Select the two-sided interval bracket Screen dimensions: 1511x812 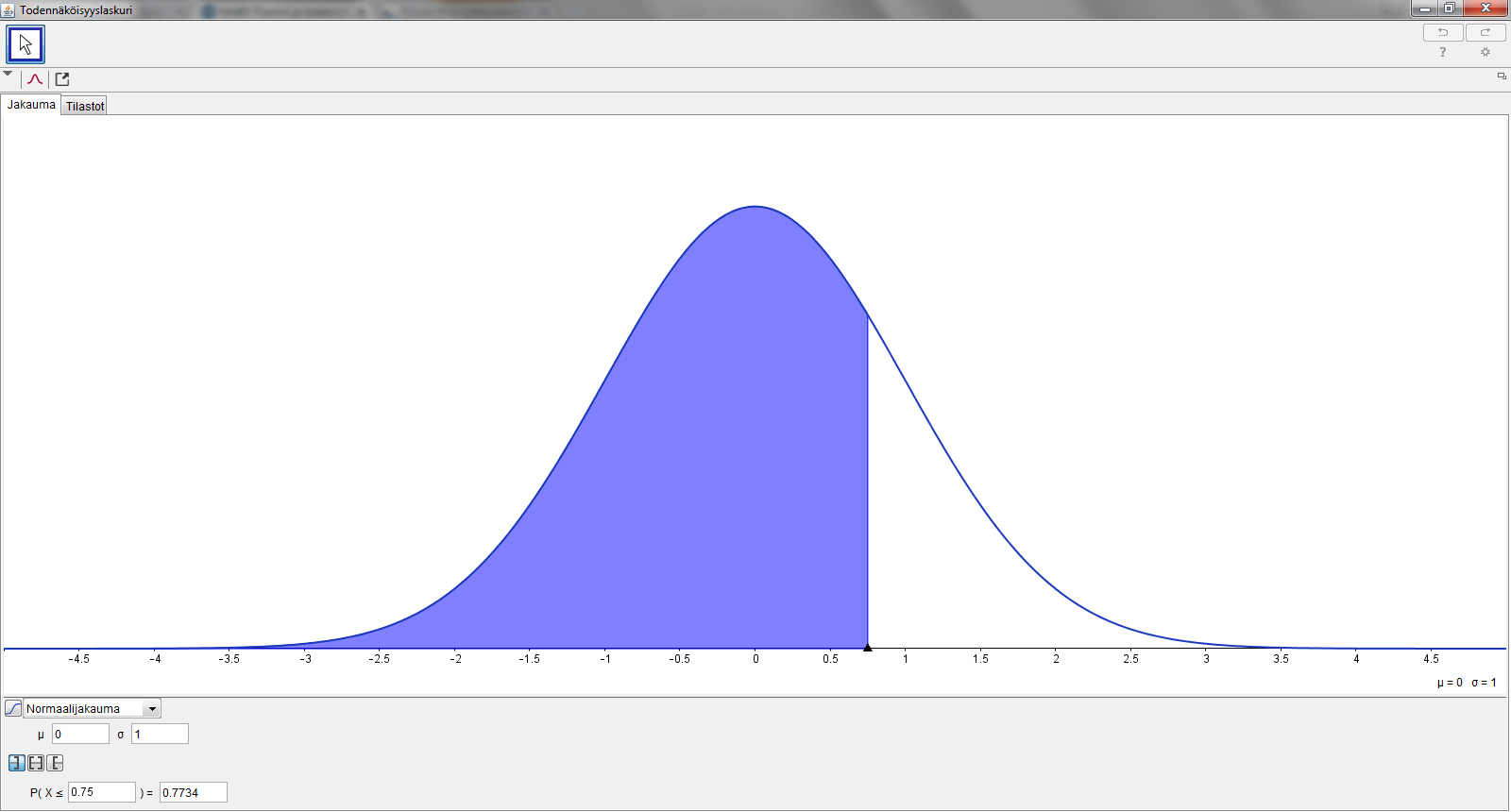(x=36, y=763)
